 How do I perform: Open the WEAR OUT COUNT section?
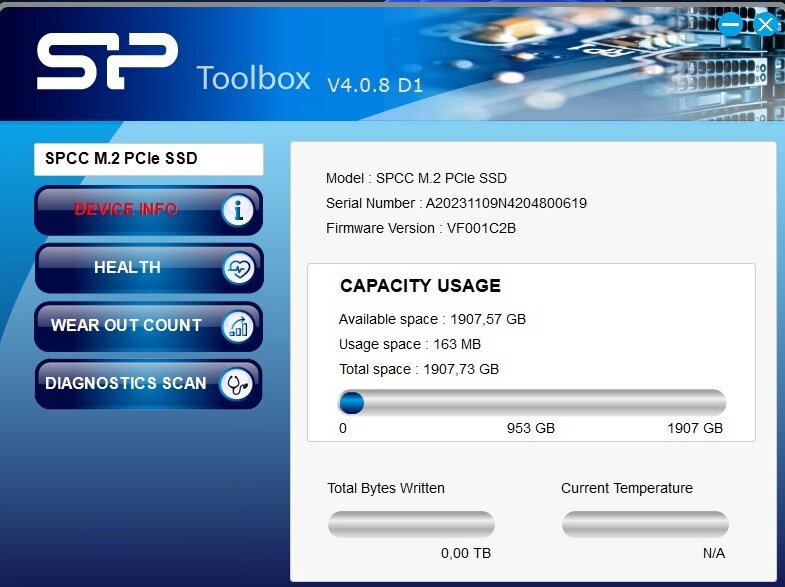[149, 327]
